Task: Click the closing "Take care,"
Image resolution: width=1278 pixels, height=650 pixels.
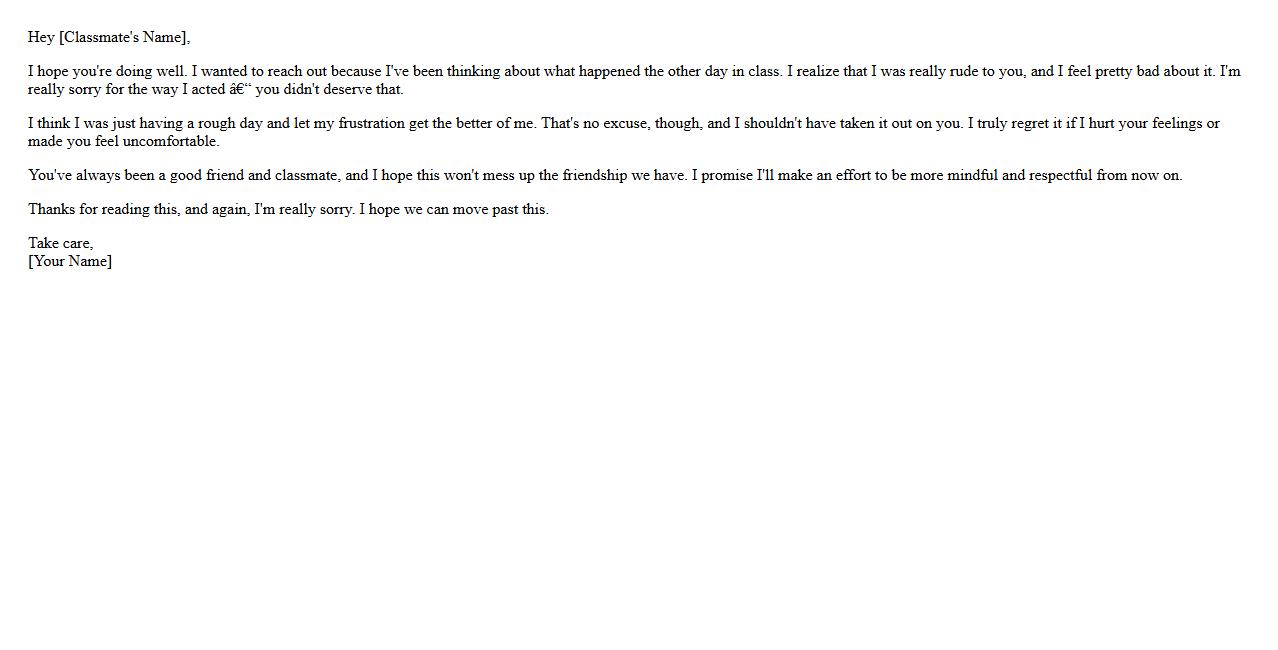Action: tap(60, 244)
